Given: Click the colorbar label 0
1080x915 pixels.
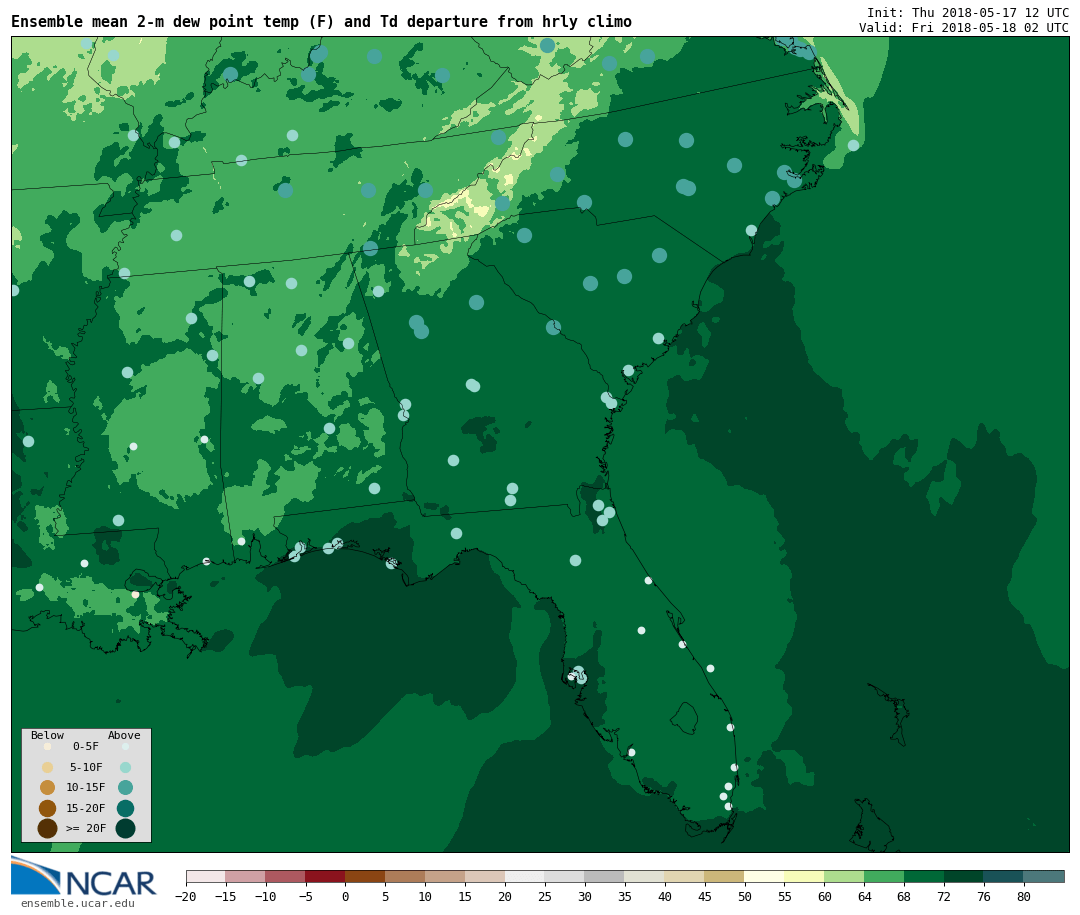Looking at the screenshot, I should coord(345,896).
